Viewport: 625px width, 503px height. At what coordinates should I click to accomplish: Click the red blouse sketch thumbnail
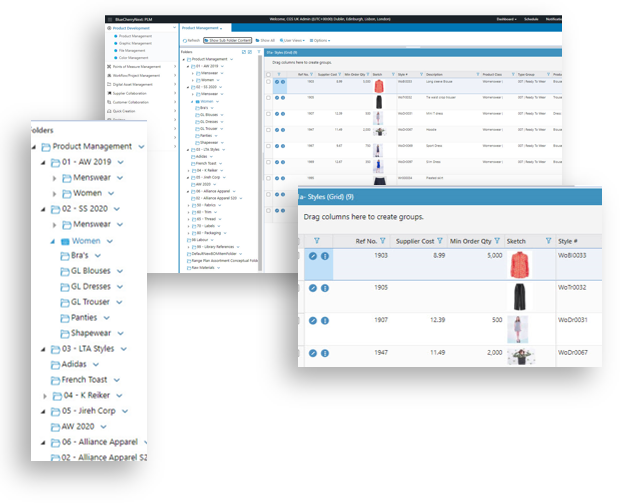(517, 264)
